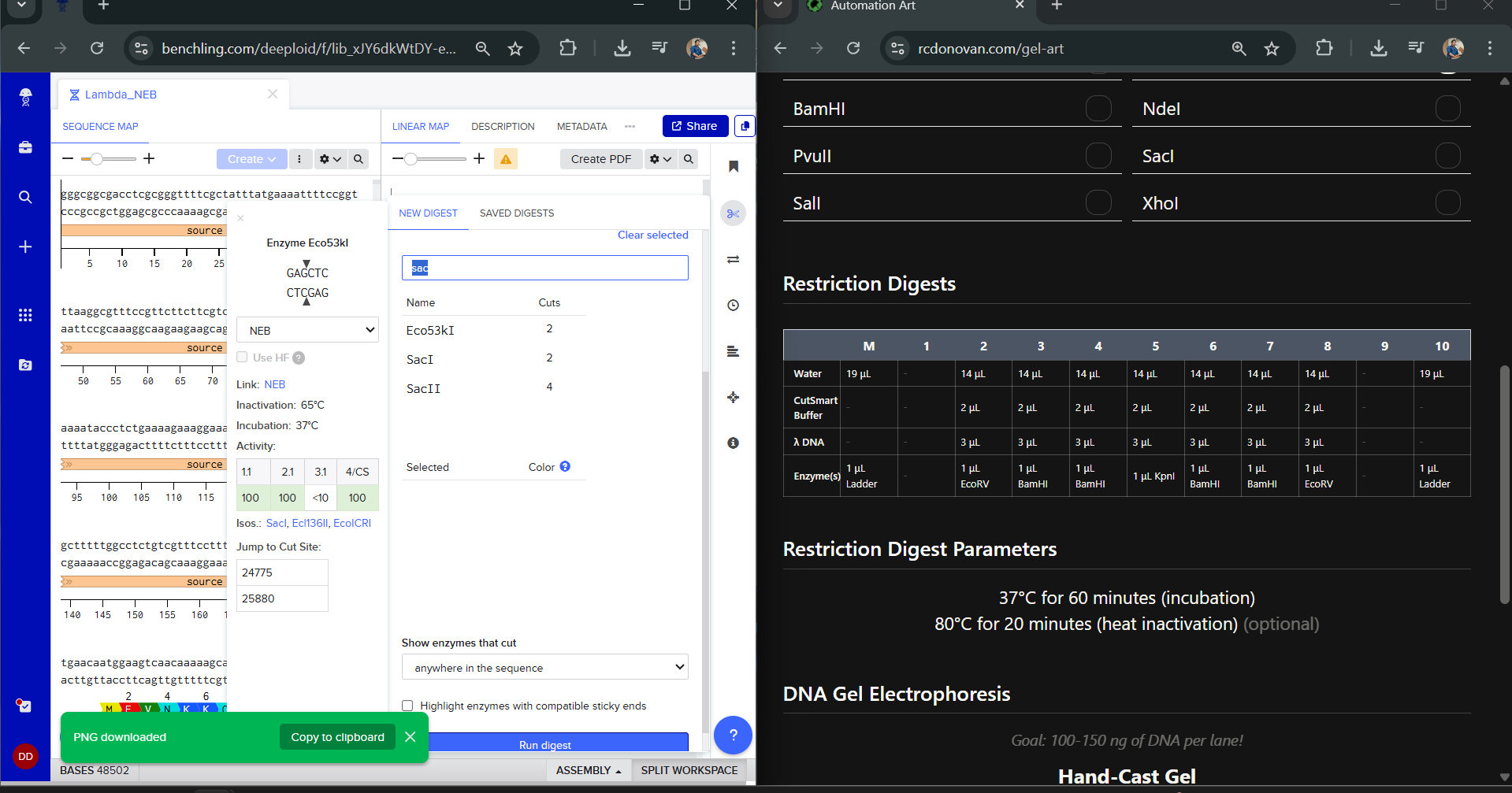
Task: Switch to the Saved Digests tab
Action: pos(516,213)
